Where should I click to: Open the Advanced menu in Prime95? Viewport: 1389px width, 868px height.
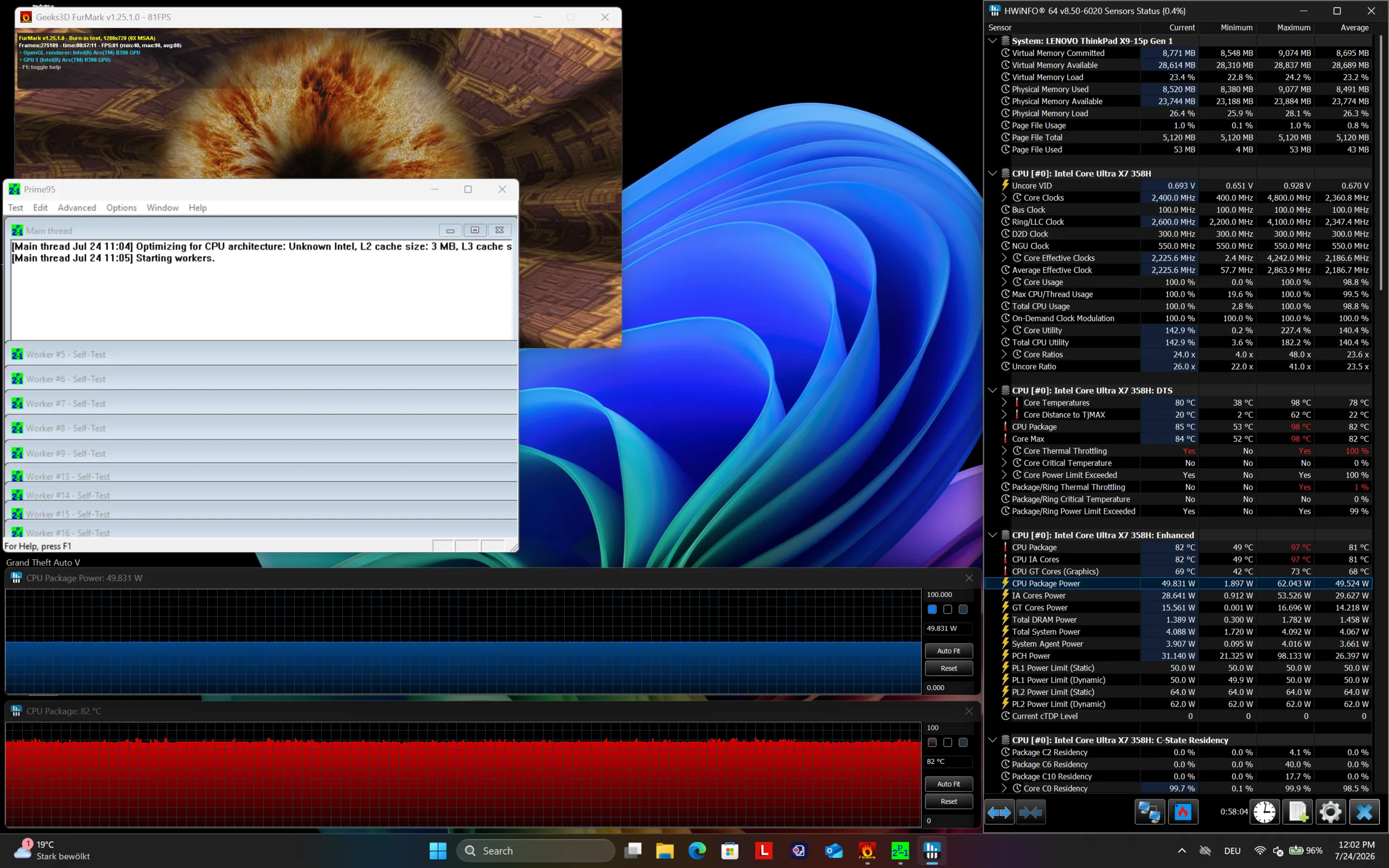(x=77, y=208)
